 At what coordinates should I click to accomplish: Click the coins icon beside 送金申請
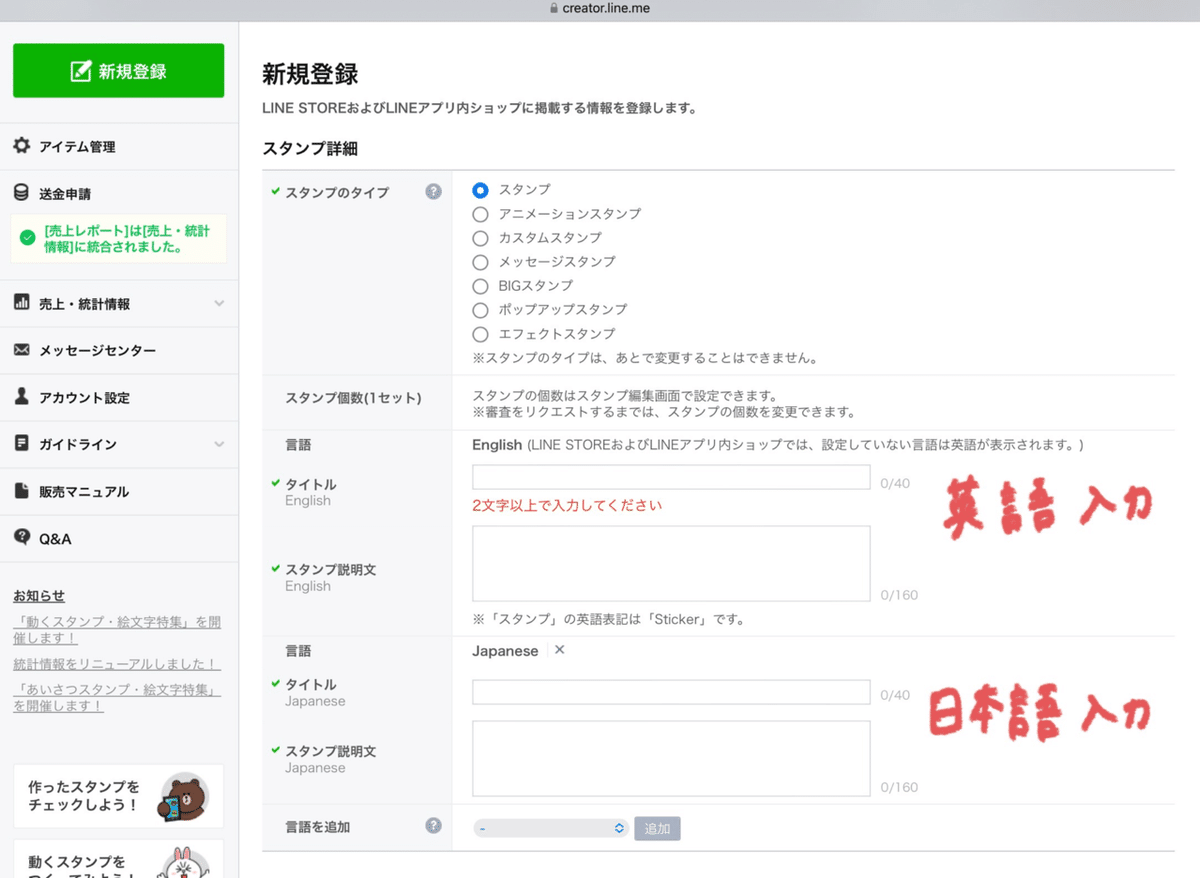click(x=22, y=193)
